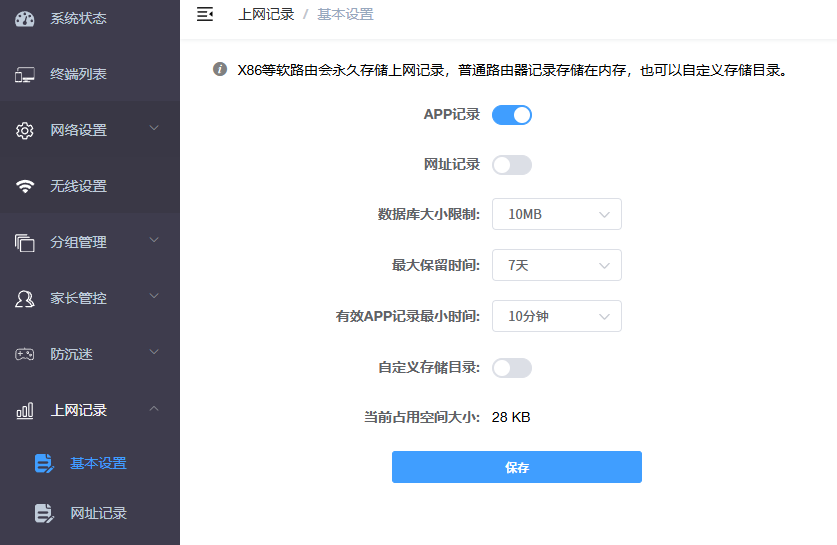Click the network settings gear icon

25,130
